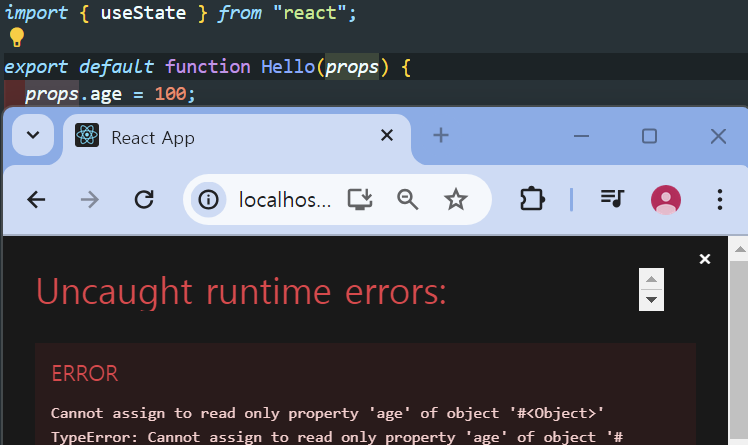View site information for localhost
748x445 pixels.
coord(208,199)
